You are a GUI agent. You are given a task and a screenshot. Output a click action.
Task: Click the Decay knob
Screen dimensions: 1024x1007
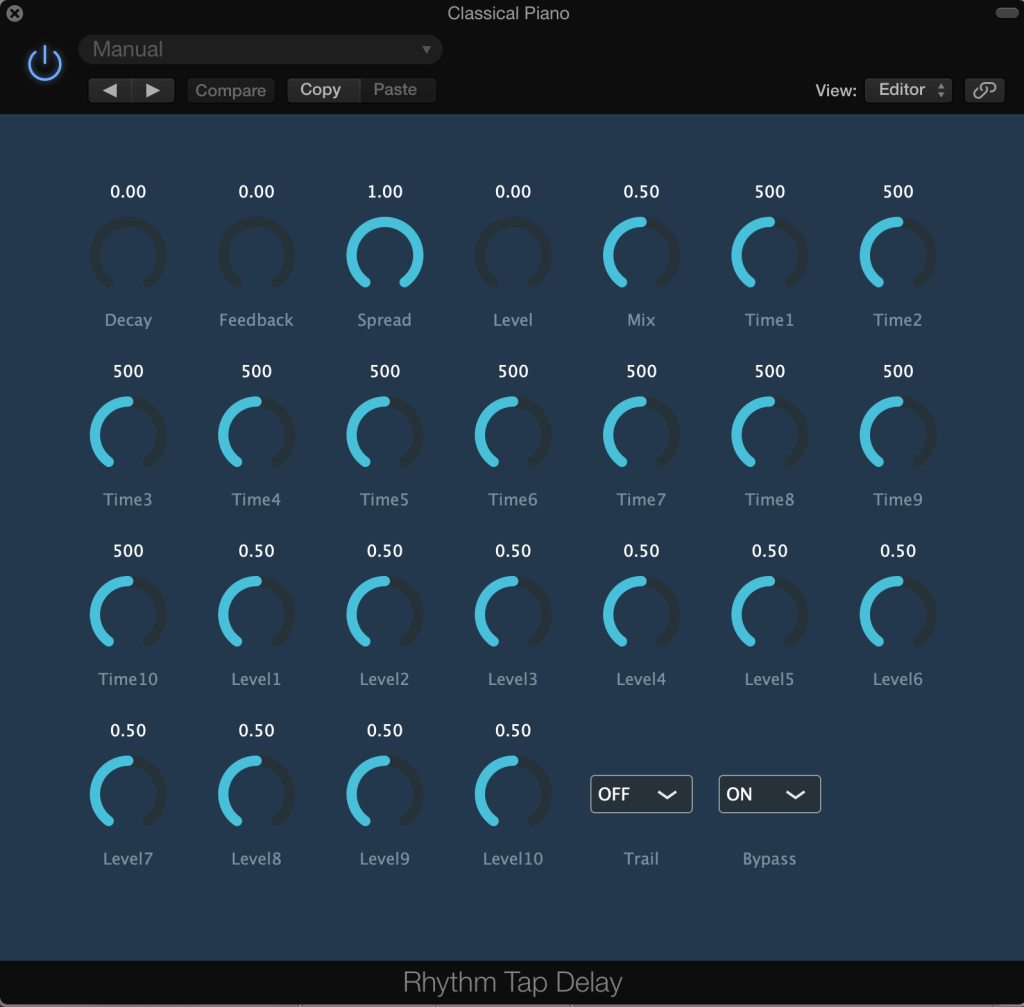coord(128,255)
